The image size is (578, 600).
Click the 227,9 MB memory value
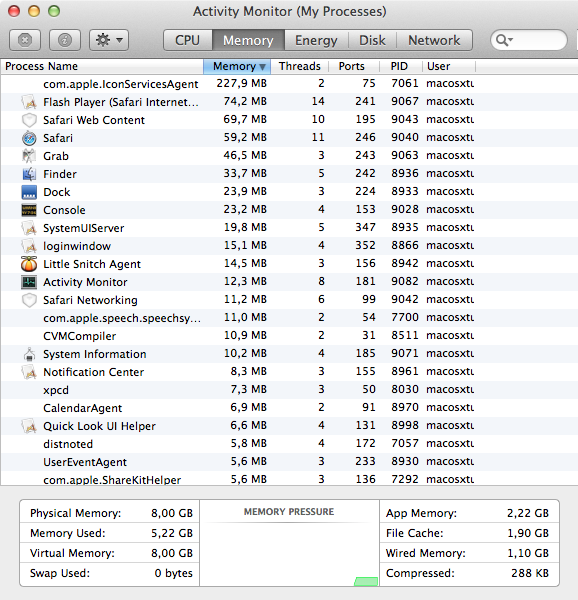(241, 83)
